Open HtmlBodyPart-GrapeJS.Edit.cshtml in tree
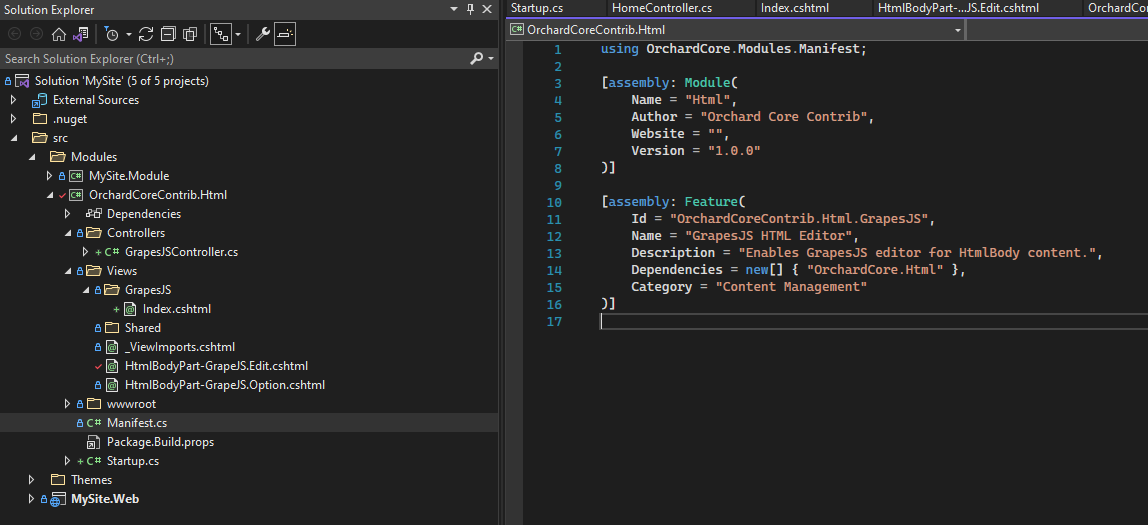The height and width of the screenshot is (525, 1148). tap(216, 366)
